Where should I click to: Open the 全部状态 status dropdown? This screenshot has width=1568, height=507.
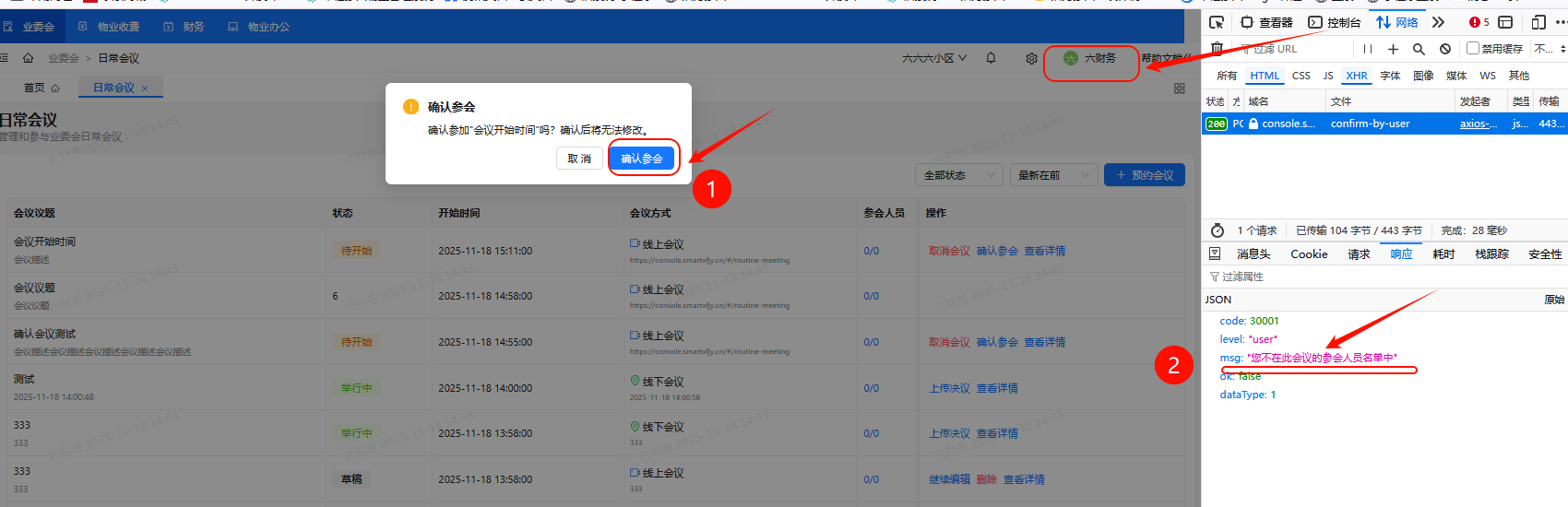pyautogui.click(x=960, y=175)
